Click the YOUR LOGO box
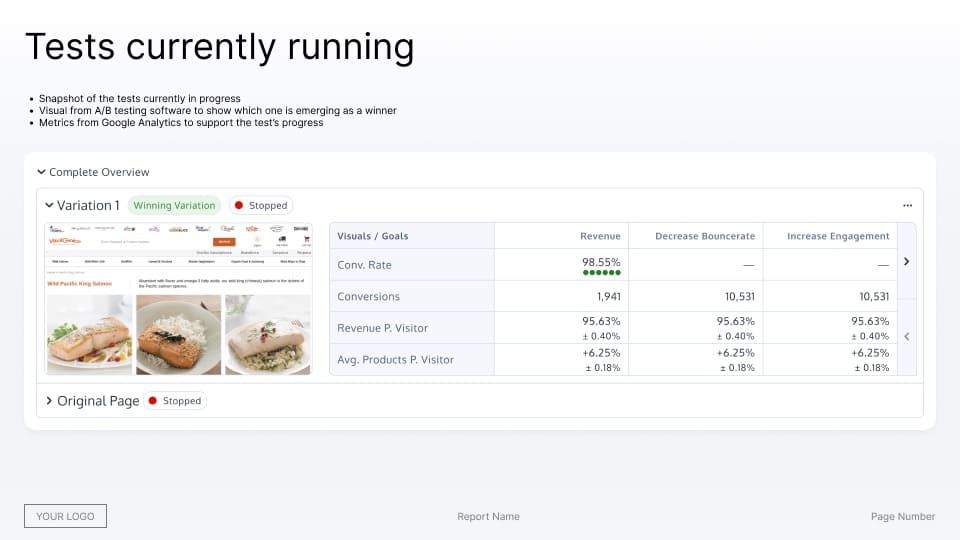Image resolution: width=960 pixels, height=540 pixels. click(65, 516)
